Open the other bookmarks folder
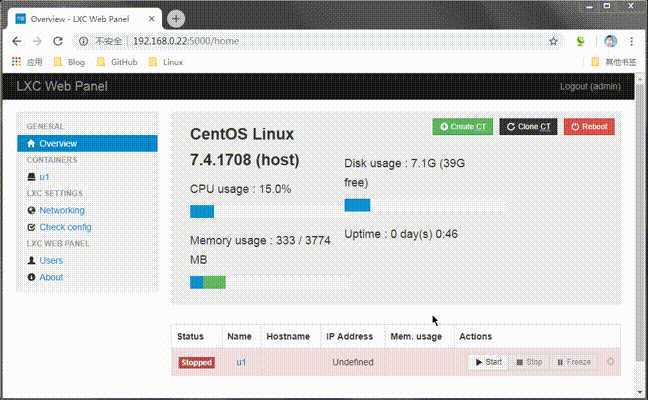The height and width of the screenshot is (400, 648). click(x=614, y=62)
